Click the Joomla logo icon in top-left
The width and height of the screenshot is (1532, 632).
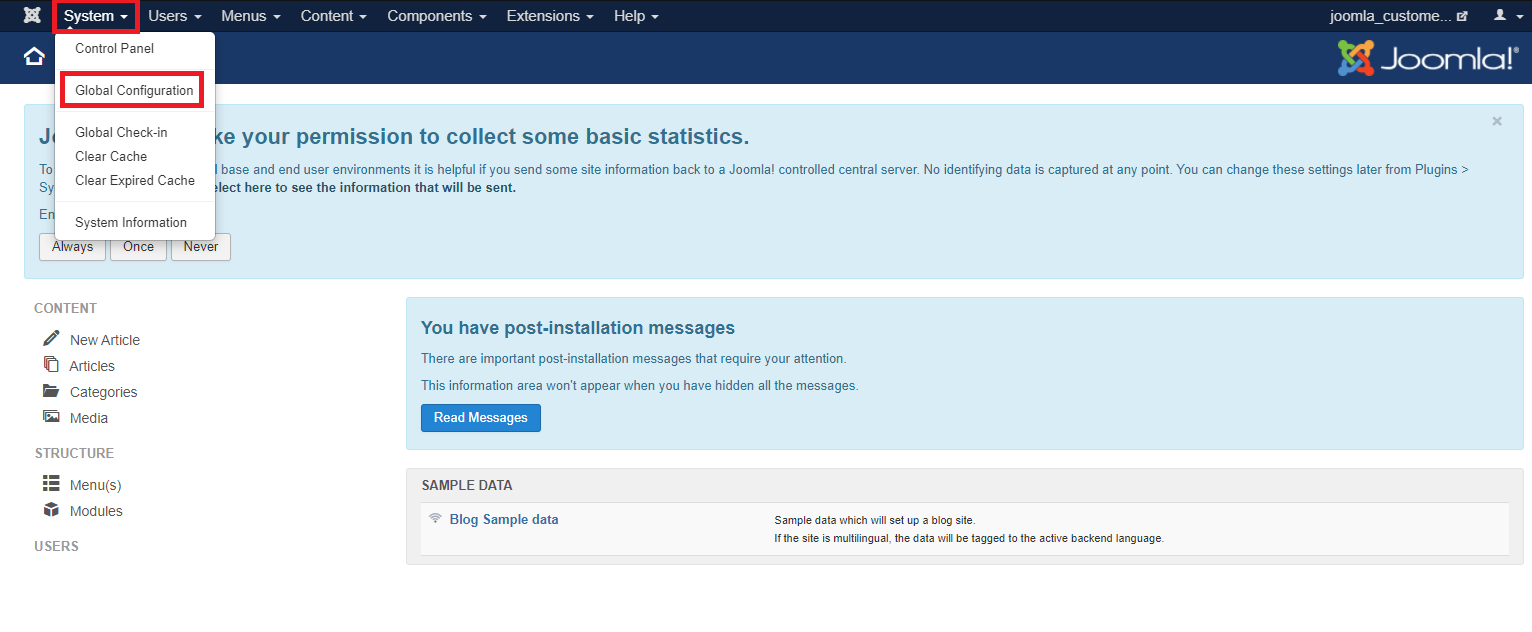click(32, 16)
